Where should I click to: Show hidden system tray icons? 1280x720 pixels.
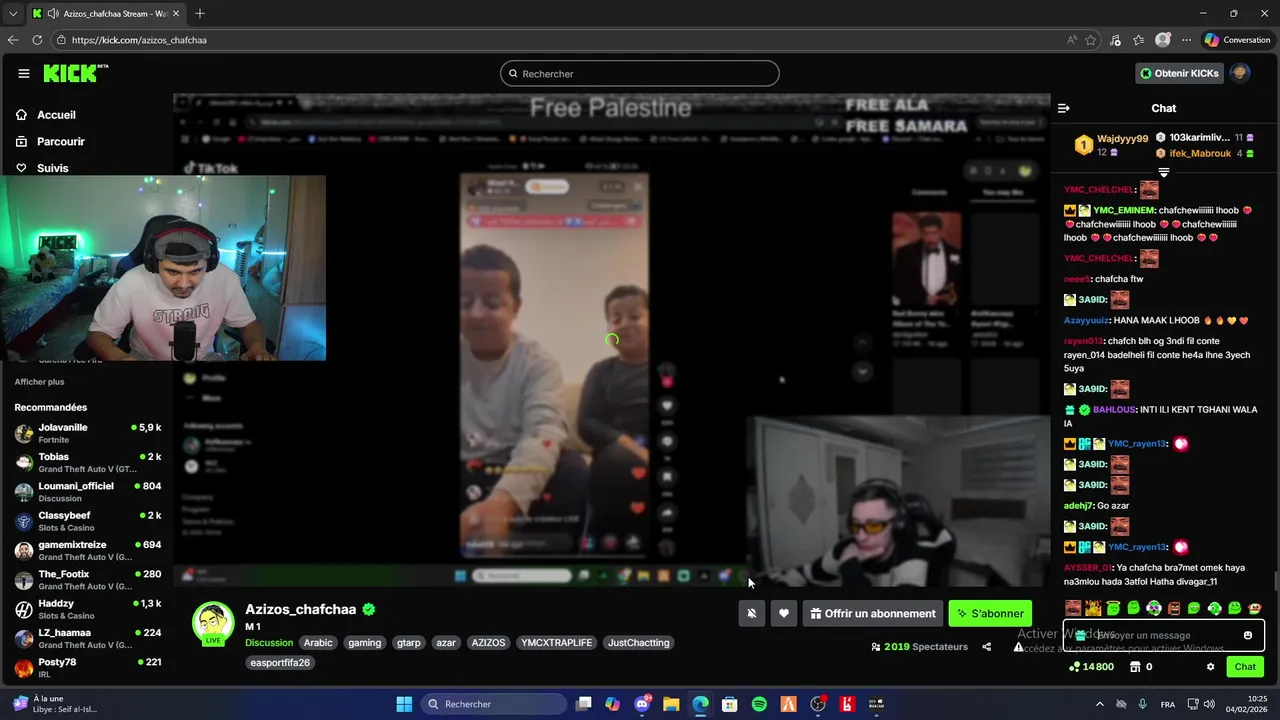(x=1100, y=704)
